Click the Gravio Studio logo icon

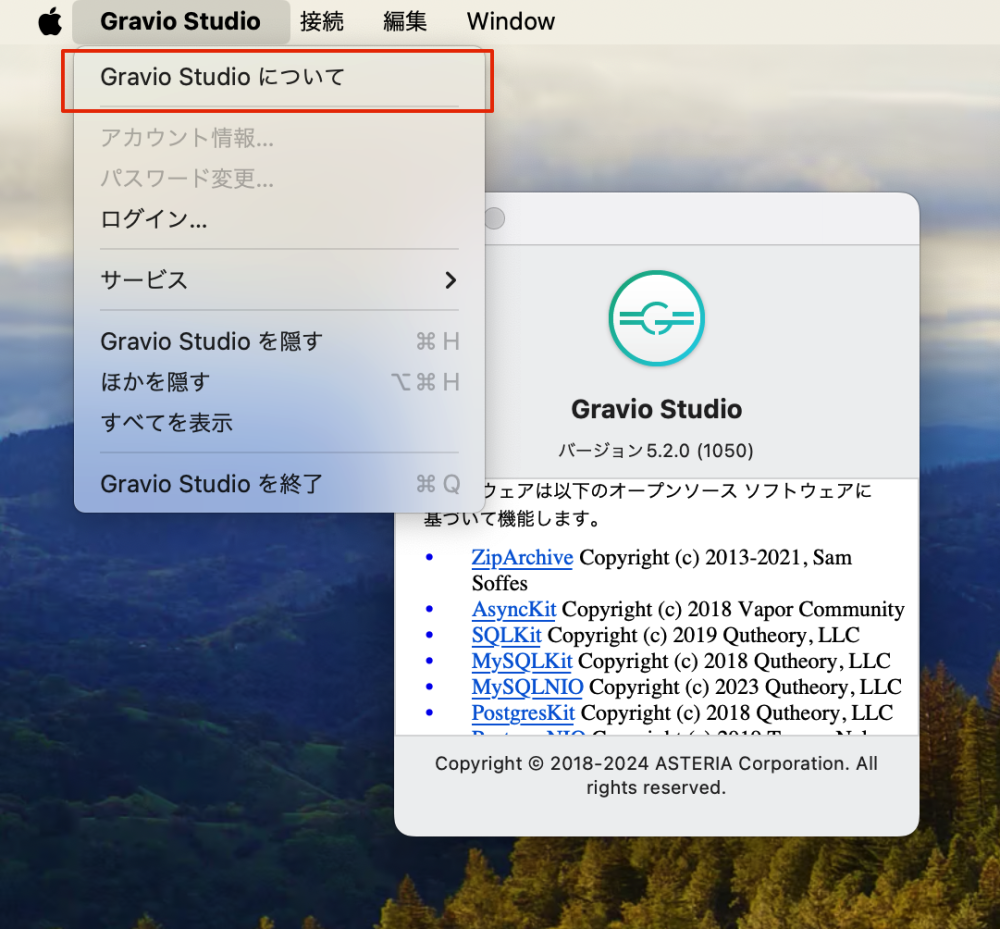point(656,318)
